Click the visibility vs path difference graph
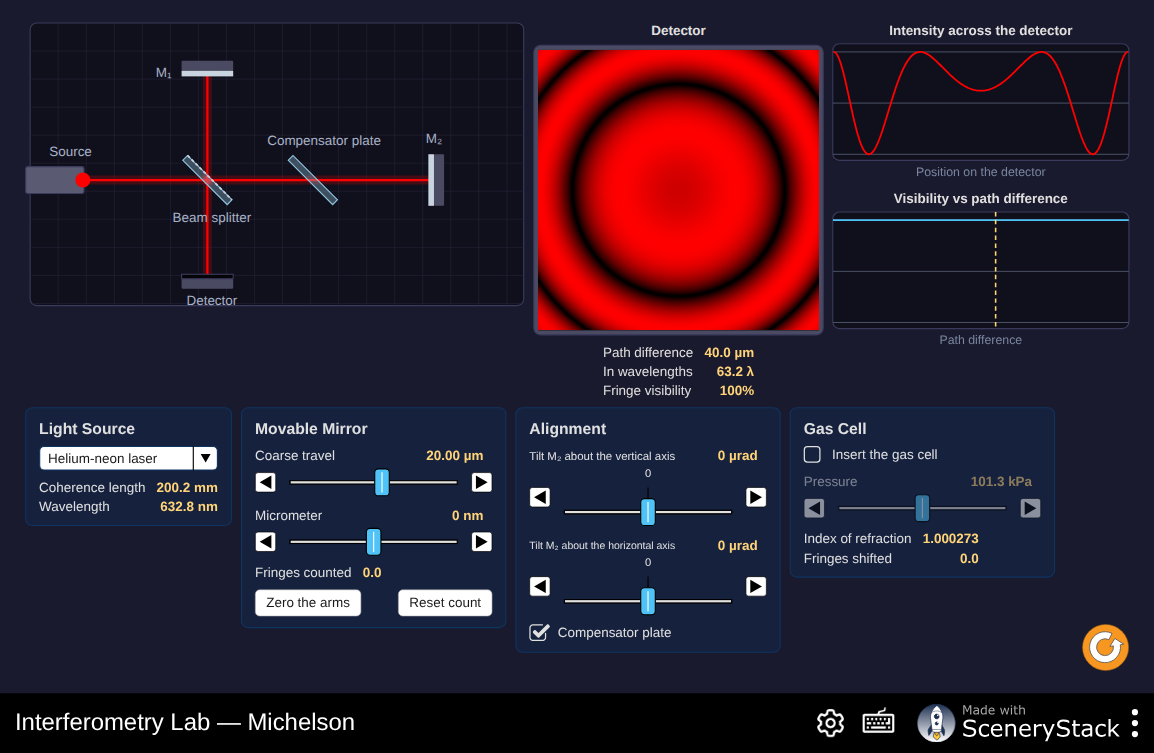The width and height of the screenshot is (1154, 753). click(x=980, y=270)
